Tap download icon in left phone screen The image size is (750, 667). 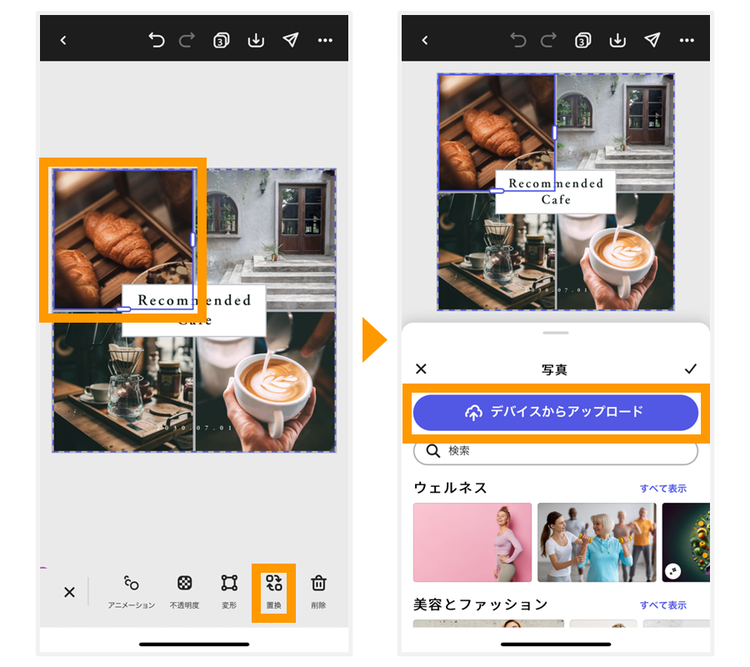[x=256, y=40]
